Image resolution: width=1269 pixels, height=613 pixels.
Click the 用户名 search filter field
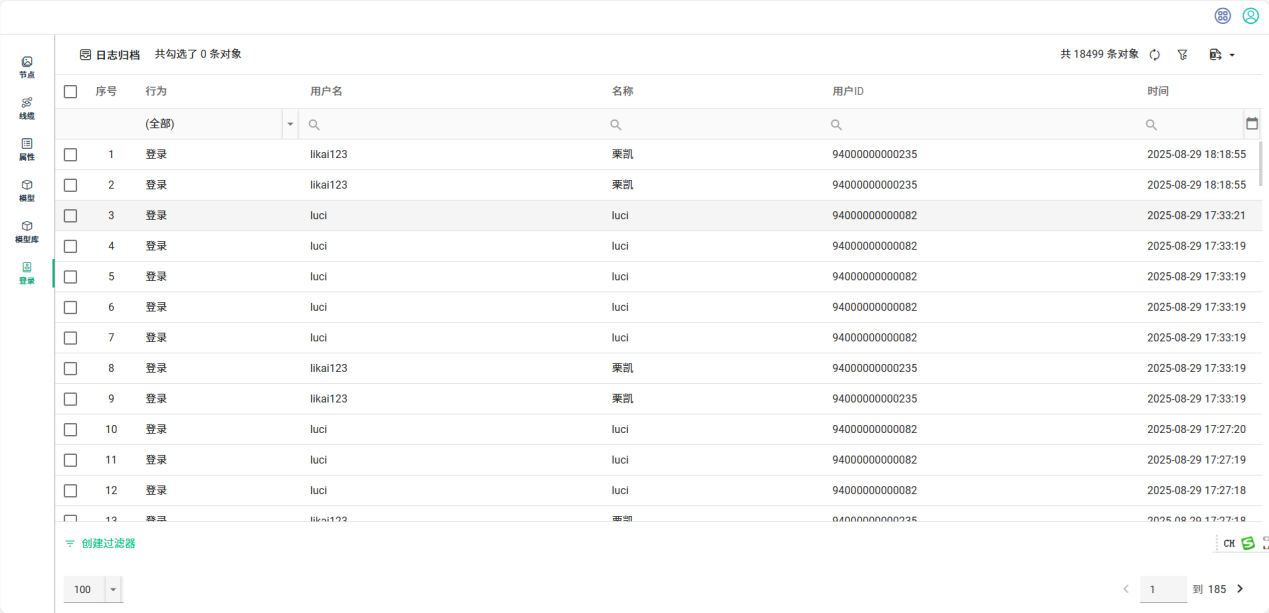coord(455,124)
